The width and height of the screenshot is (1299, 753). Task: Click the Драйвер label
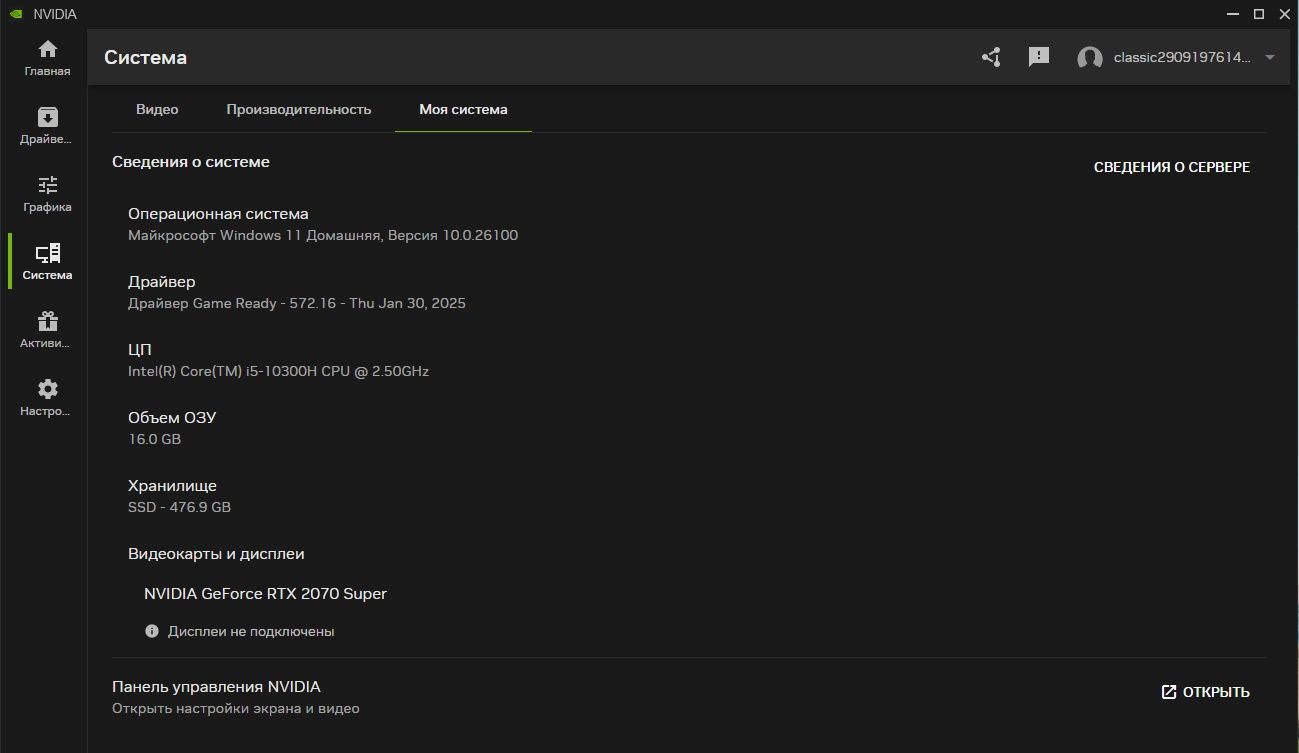[x=162, y=281]
